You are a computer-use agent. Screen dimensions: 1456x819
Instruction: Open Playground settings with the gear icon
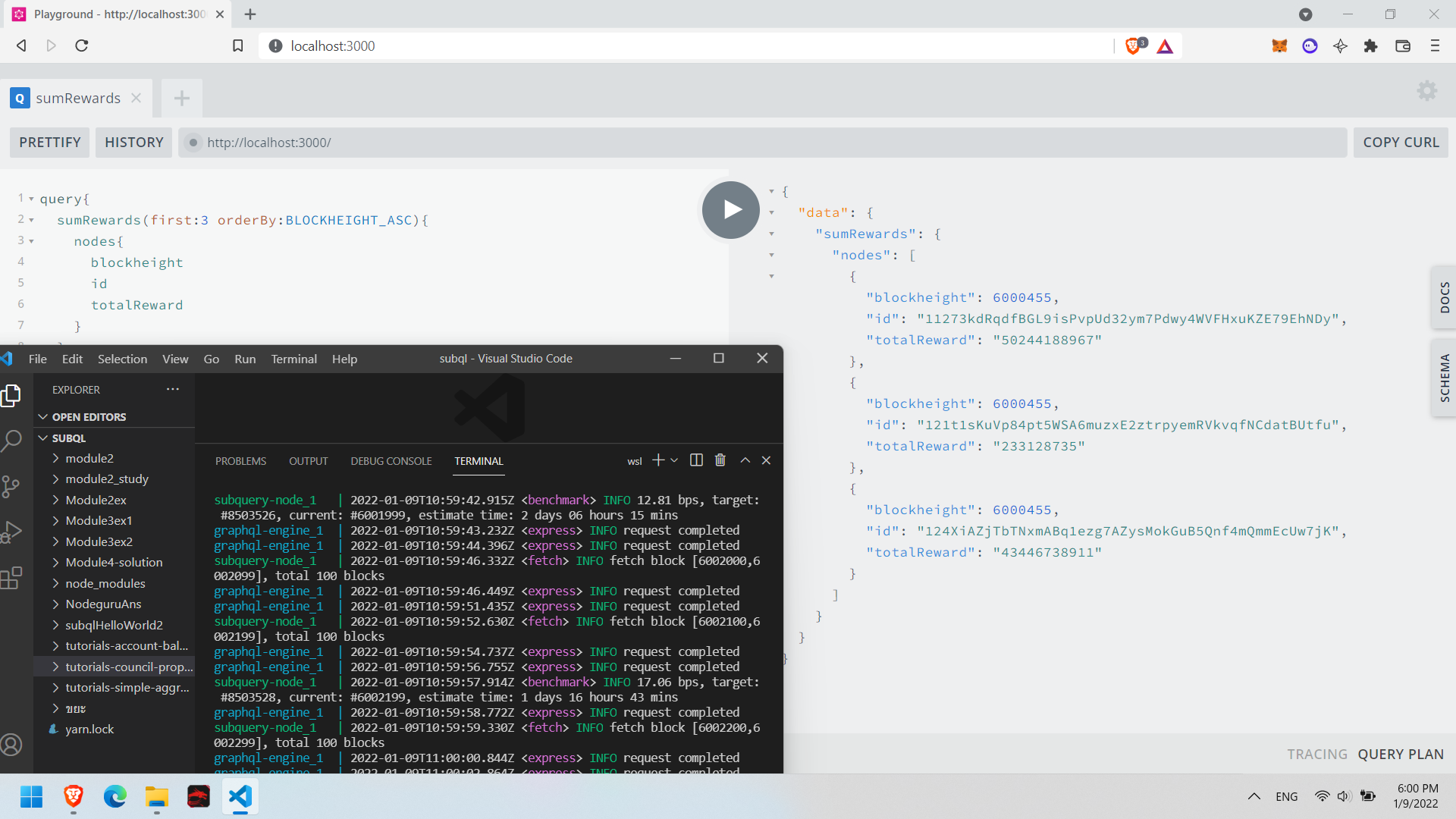coord(1426,91)
